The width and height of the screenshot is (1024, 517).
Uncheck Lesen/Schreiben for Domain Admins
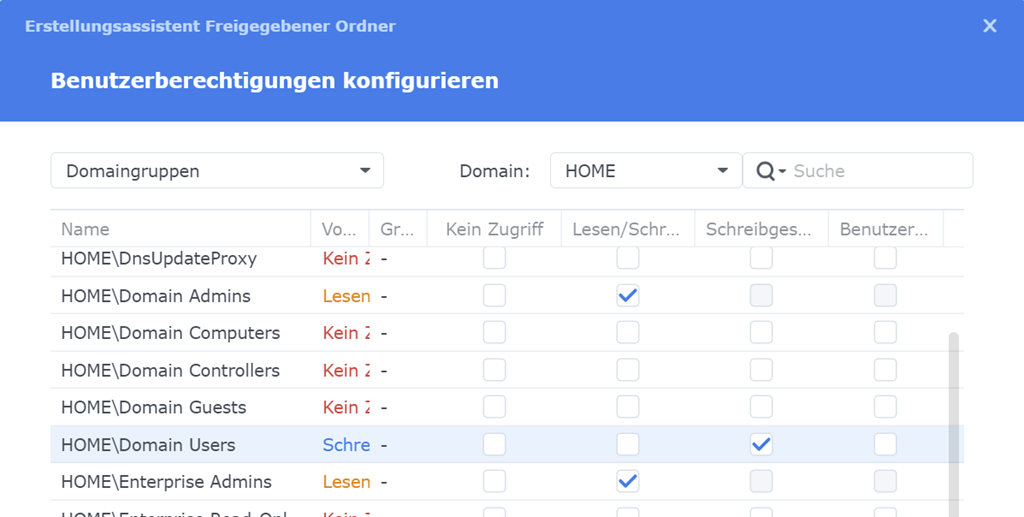[628, 296]
